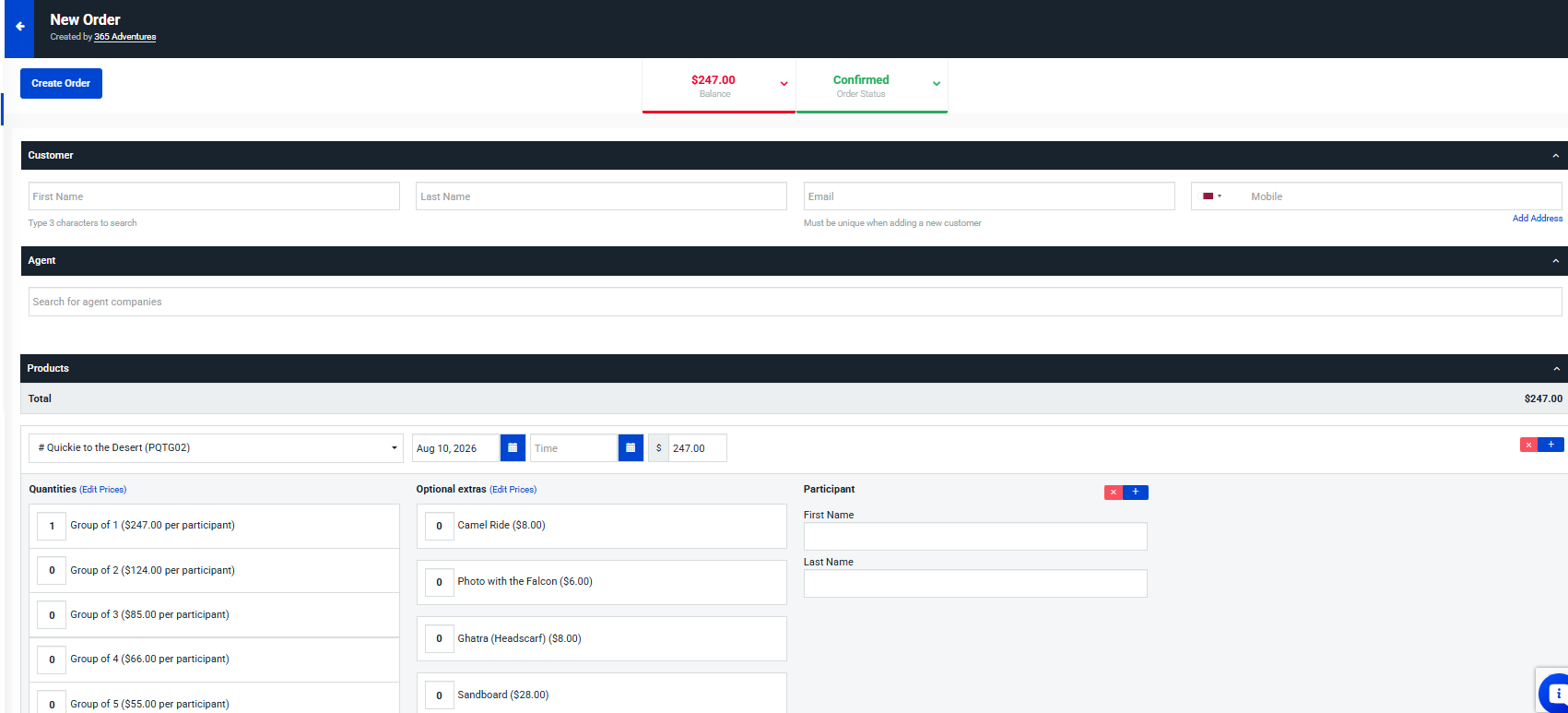Search for agent companies field

point(796,302)
